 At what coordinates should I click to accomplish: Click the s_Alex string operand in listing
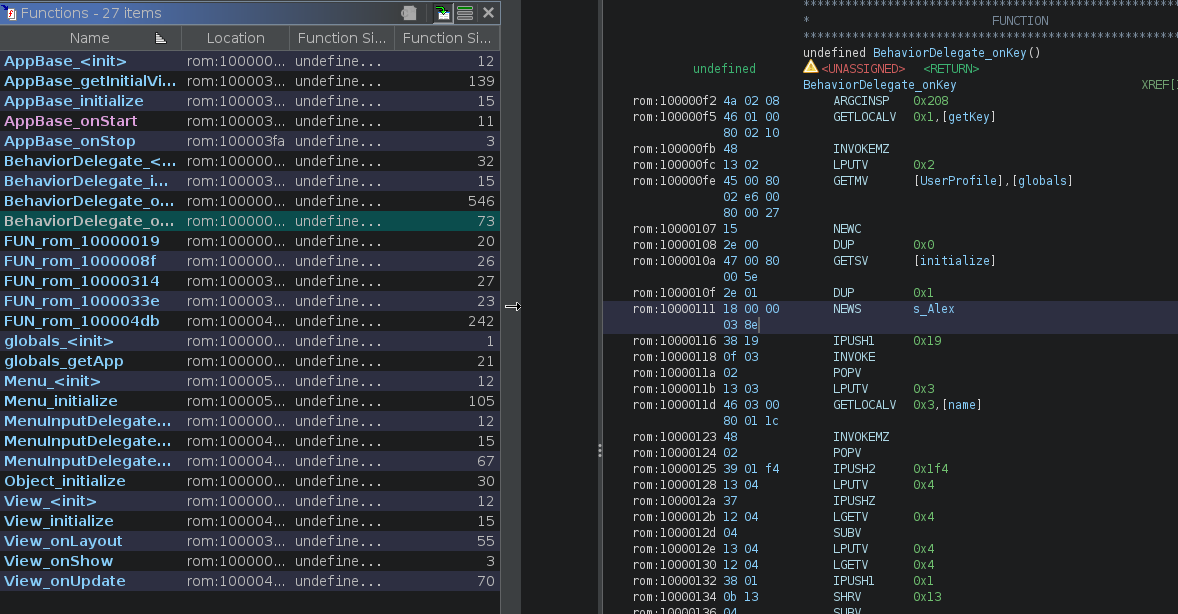click(x=933, y=309)
